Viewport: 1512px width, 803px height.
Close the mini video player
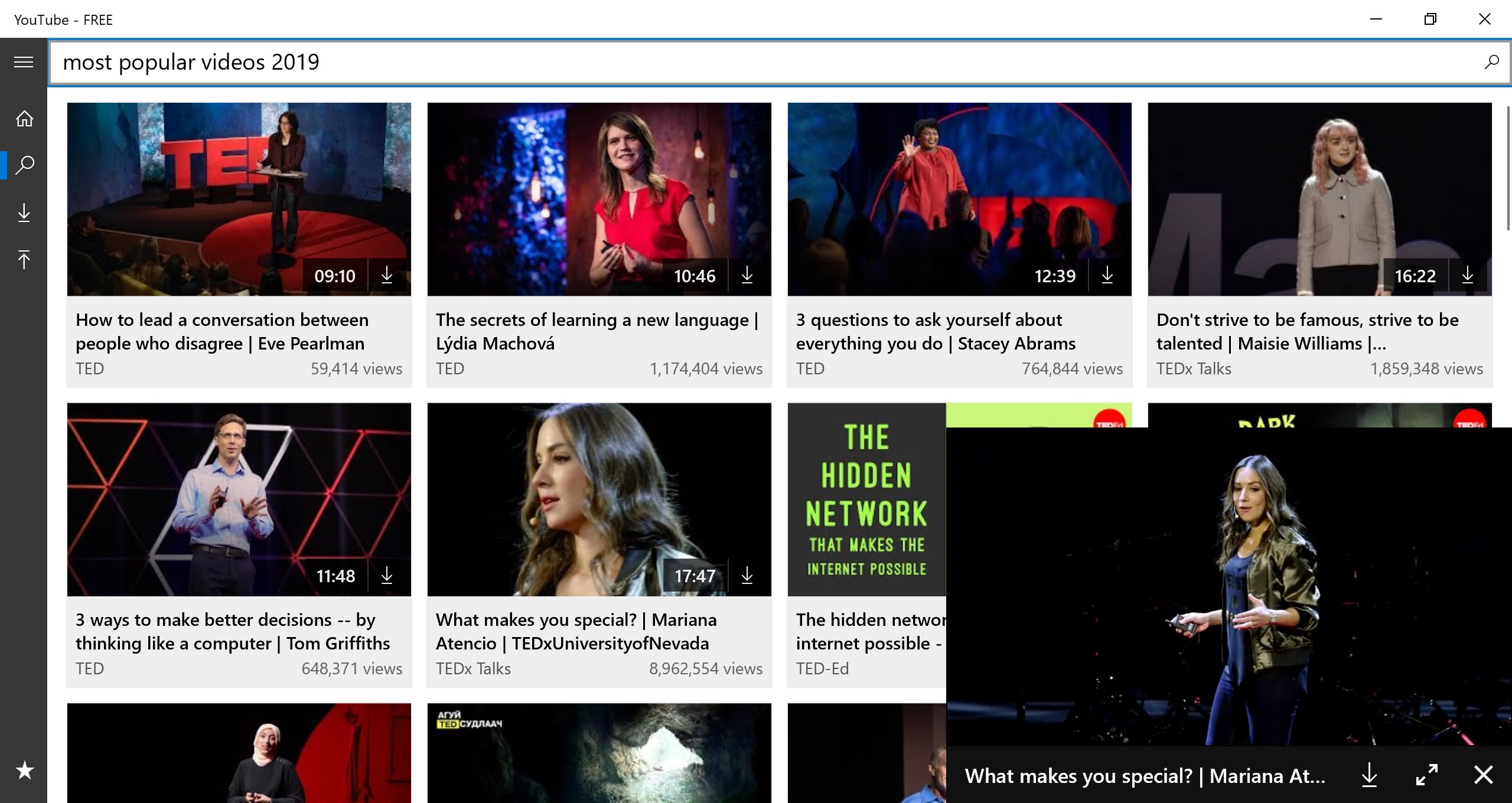tap(1483, 775)
